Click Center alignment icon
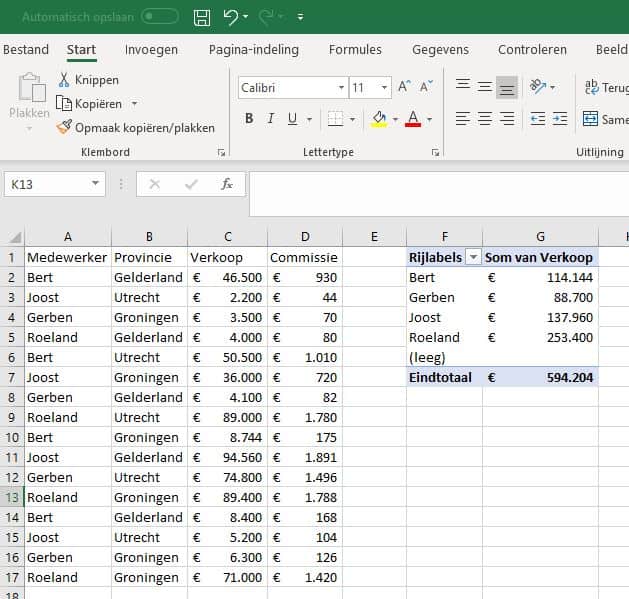 click(485, 119)
